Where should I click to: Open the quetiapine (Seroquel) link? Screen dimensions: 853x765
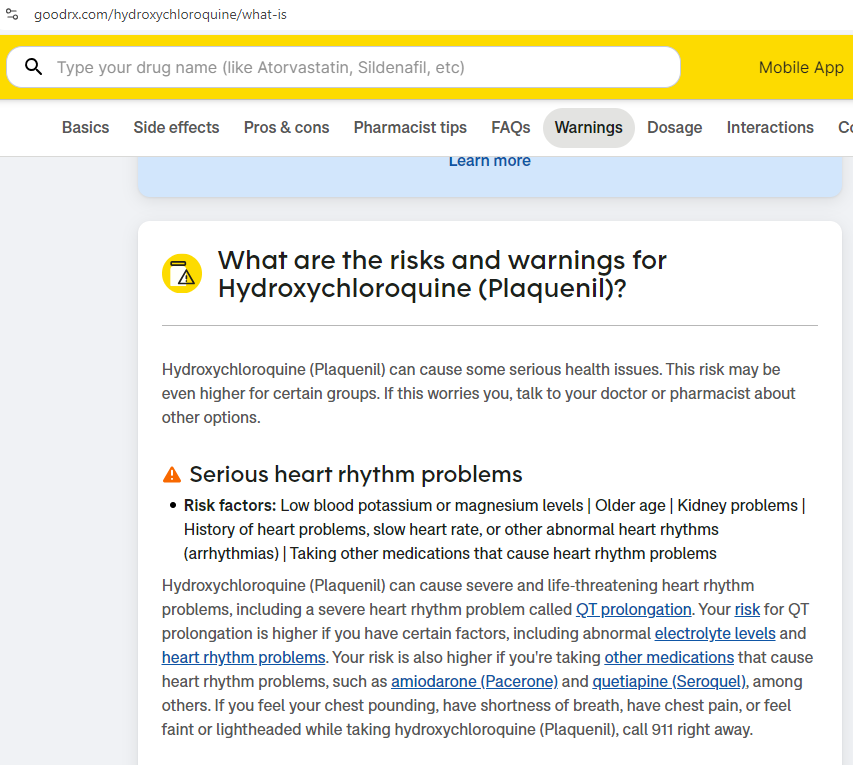pos(669,681)
